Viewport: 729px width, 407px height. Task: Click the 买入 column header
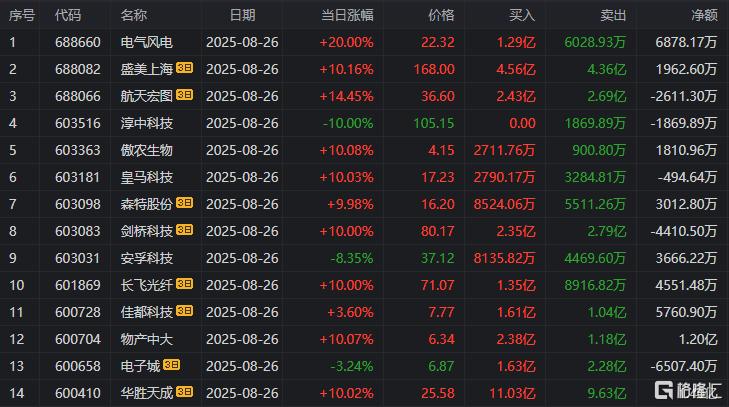522,15
